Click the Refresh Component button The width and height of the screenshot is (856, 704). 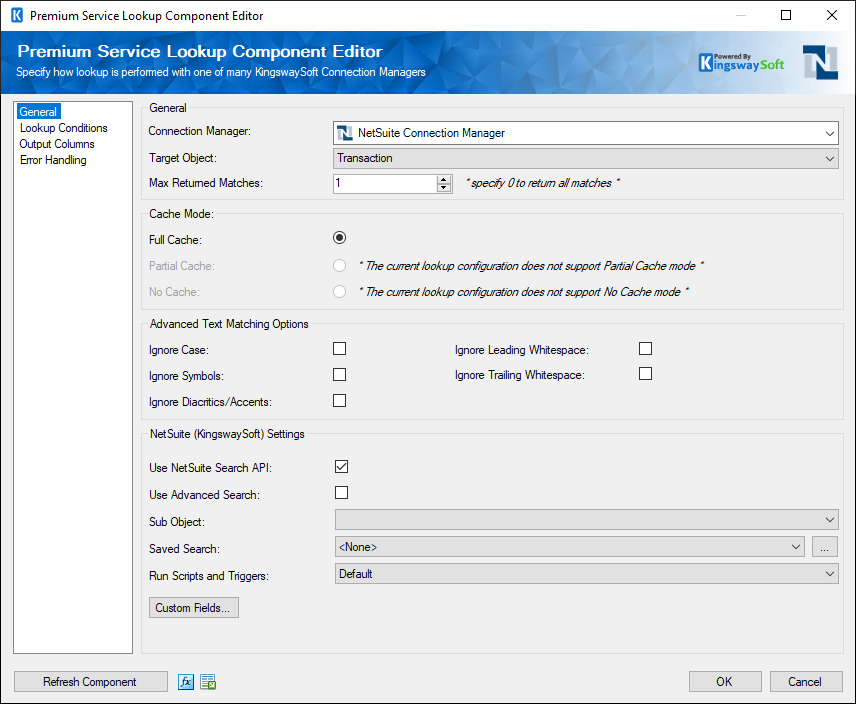91,682
